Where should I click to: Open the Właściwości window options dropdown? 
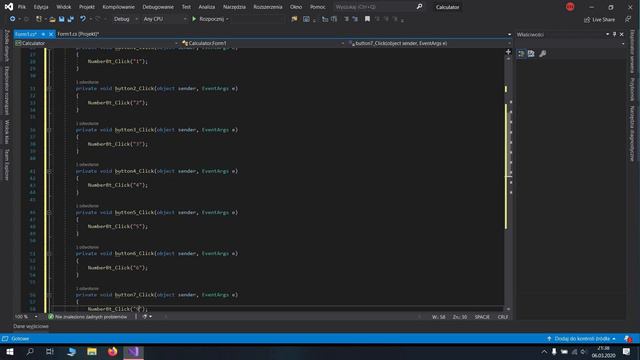(607, 34)
